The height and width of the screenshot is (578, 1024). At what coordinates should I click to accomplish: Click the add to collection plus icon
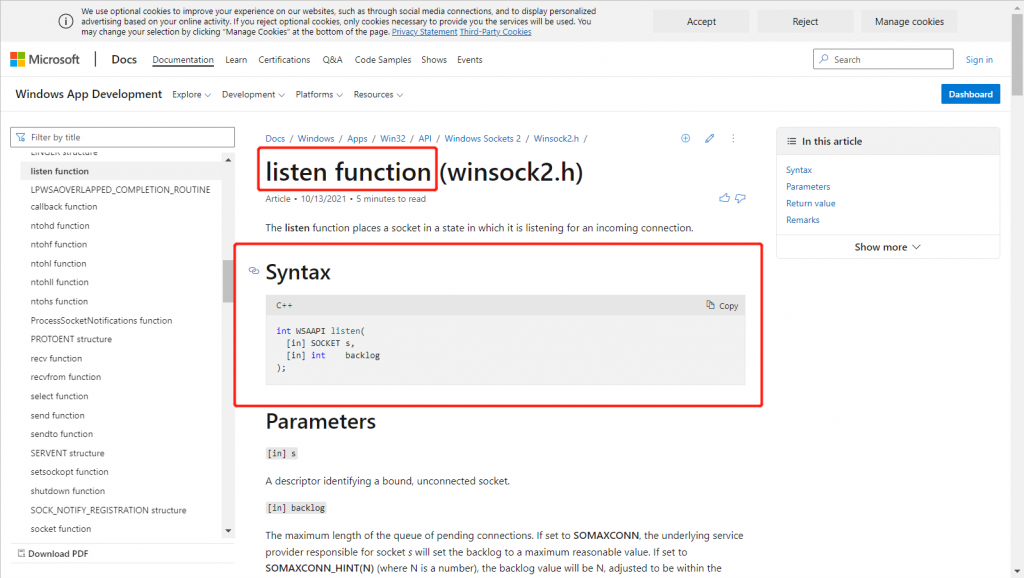(x=685, y=138)
